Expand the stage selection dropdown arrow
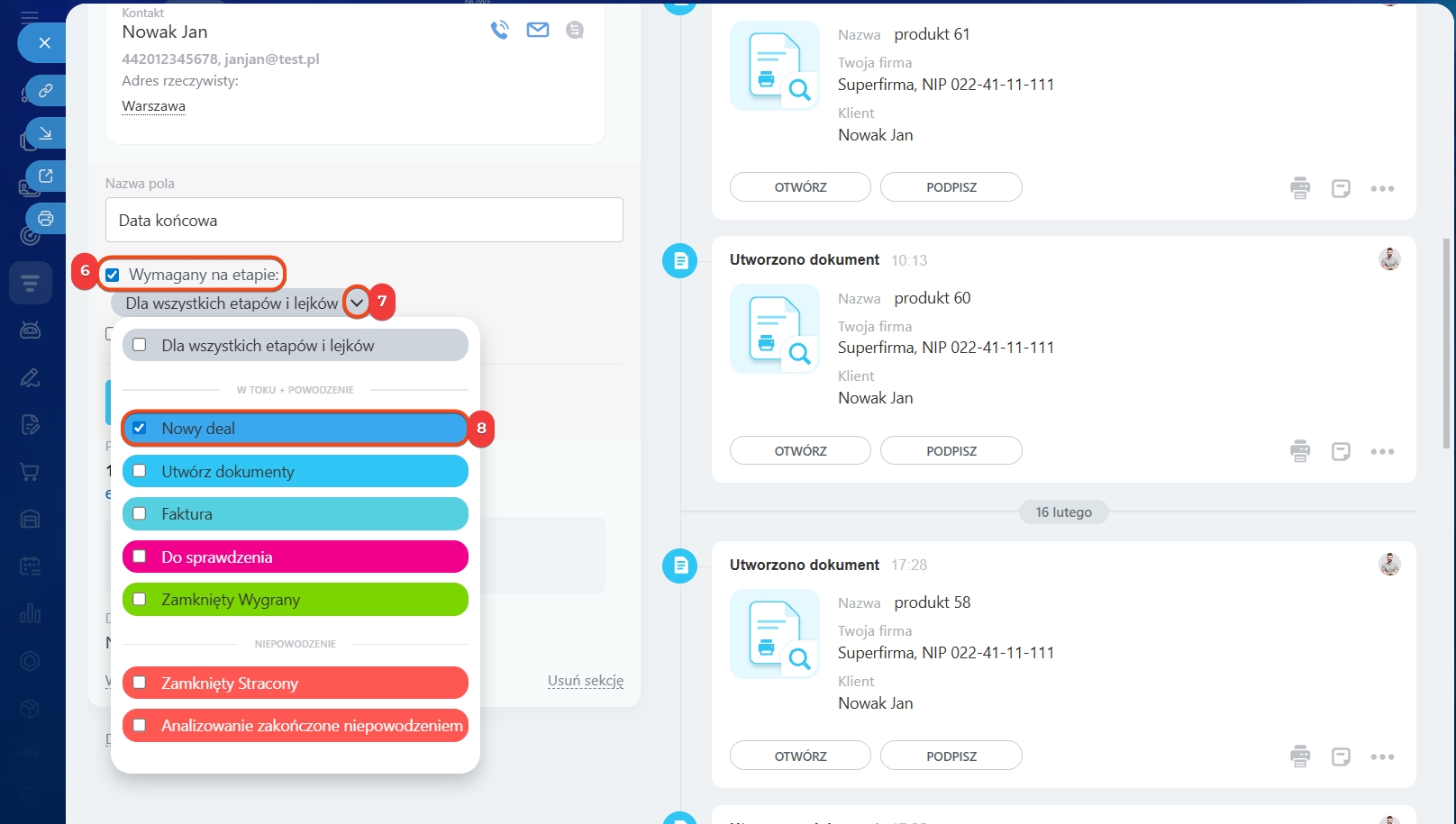This screenshot has height=824, width=1456. tap(357, 303)
